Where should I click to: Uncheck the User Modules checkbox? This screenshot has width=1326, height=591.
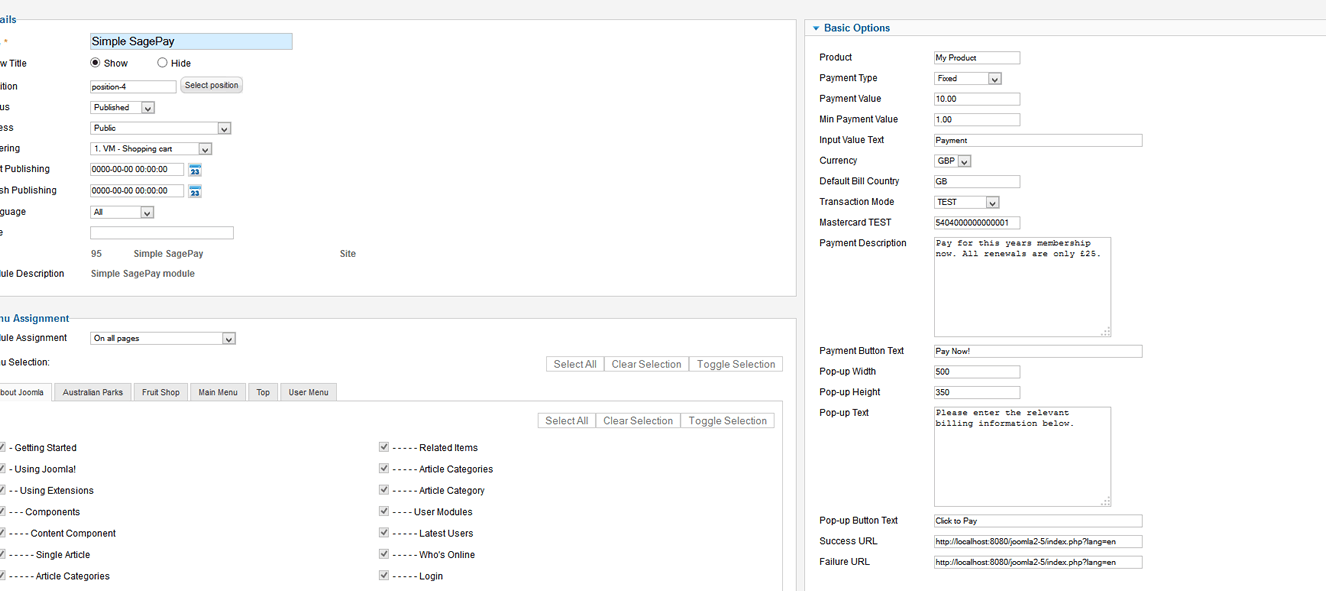pyautogui.click(x=384, y=511)
